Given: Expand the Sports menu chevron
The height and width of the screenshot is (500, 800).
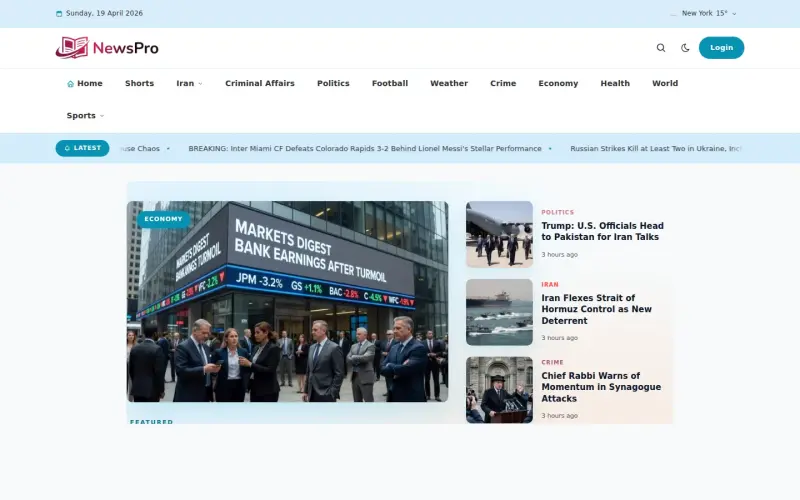Looking at the screenshot, I should coord(102,116).
